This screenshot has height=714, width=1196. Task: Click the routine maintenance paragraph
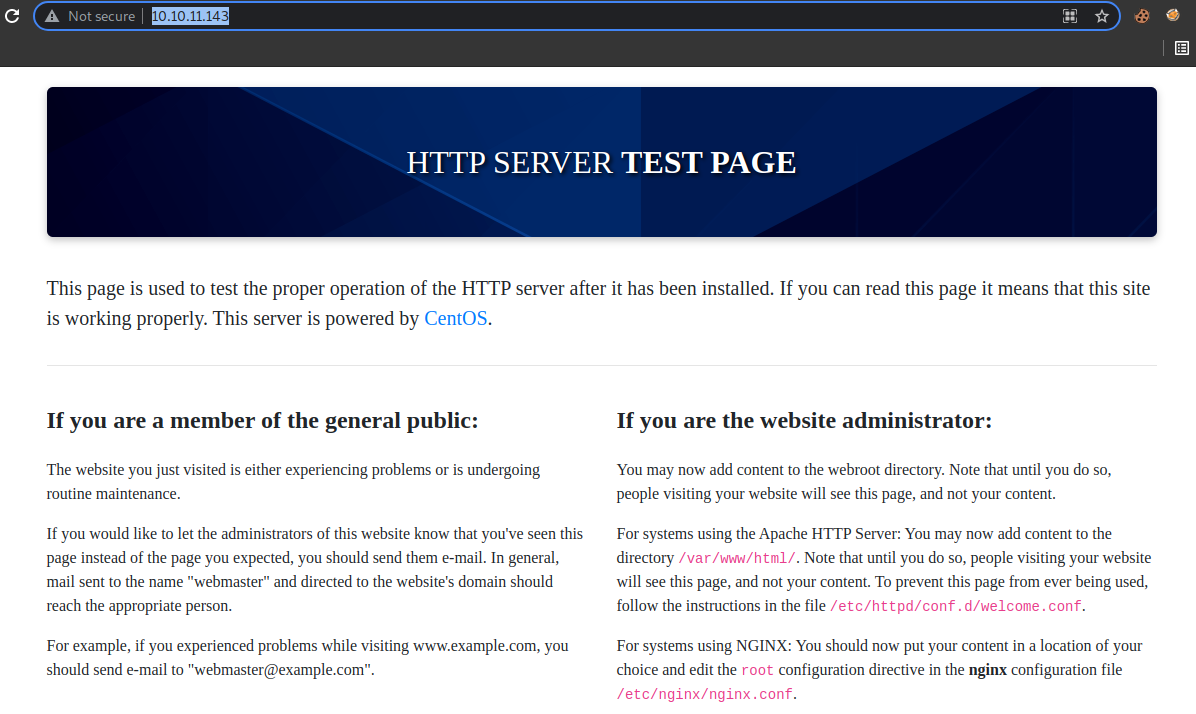(293, 481)
